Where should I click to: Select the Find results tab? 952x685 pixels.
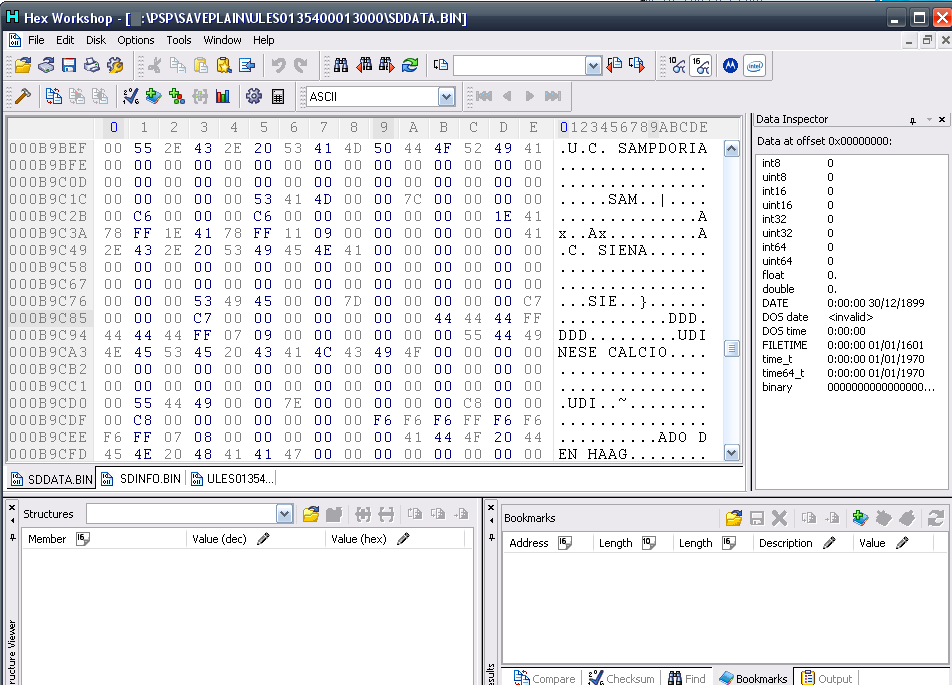[x=687, y=678]
